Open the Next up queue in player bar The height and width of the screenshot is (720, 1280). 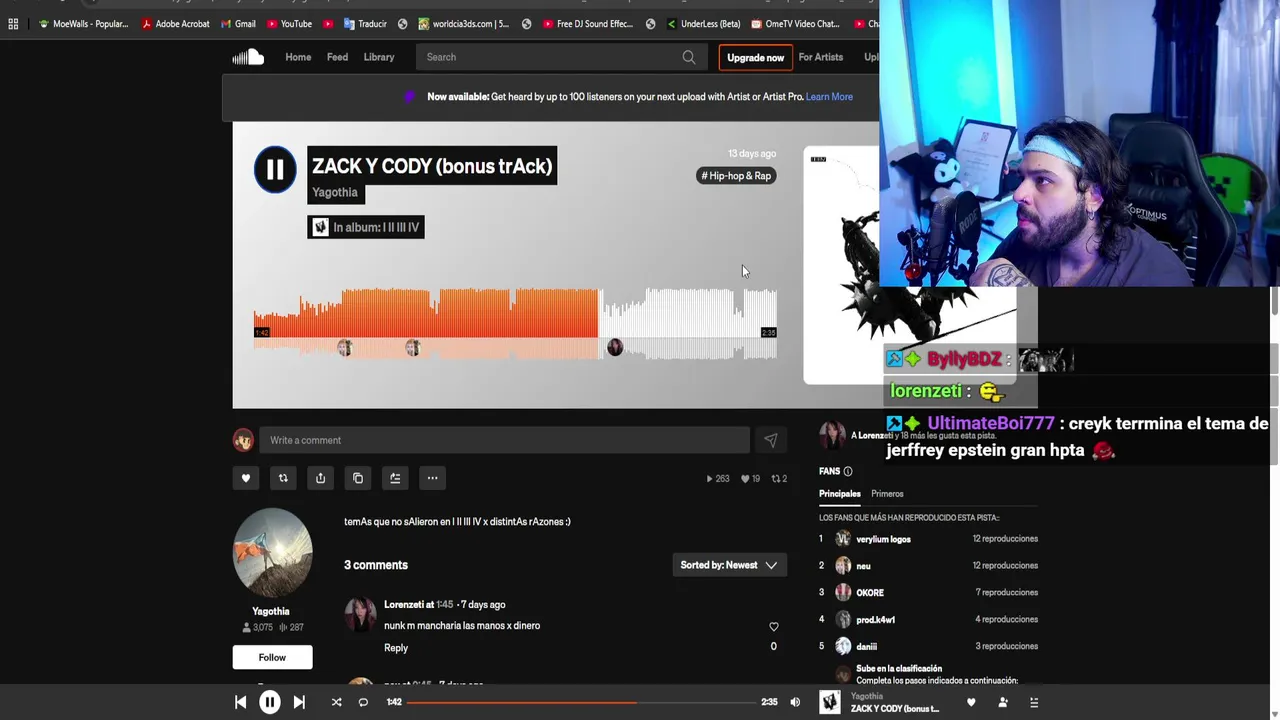pyautogui.click(x=1034, y=702)
